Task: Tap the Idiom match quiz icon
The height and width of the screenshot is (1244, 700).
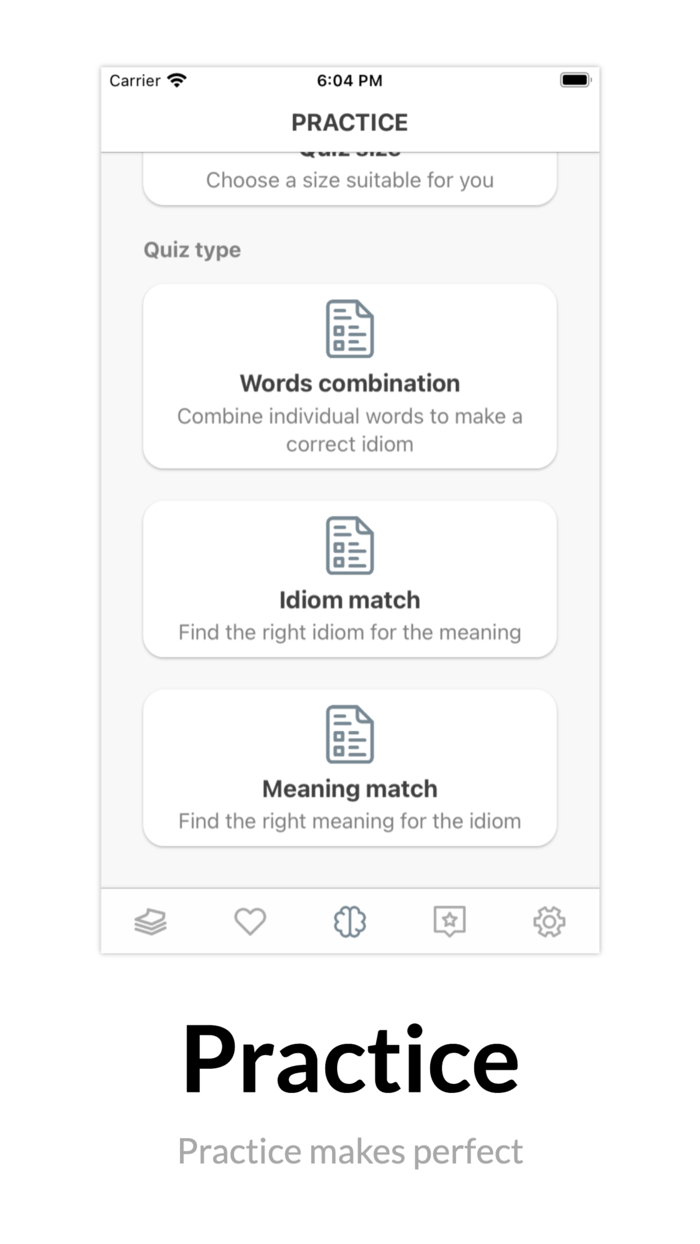Action: pyautogui.click(x=350, y=546)
